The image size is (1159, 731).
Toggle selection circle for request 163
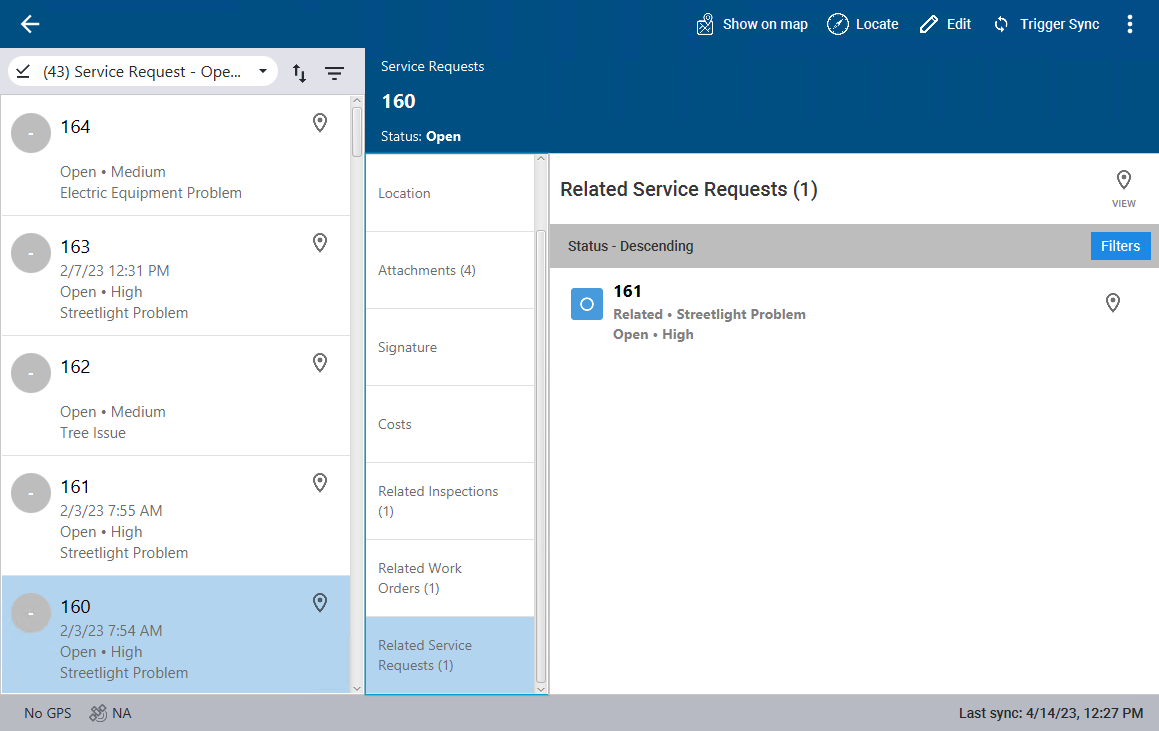coord(31,253)
